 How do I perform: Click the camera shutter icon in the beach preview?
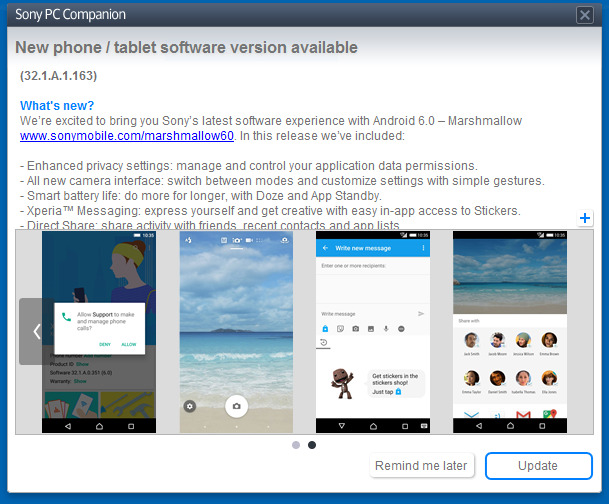click(x=236, y=405)
